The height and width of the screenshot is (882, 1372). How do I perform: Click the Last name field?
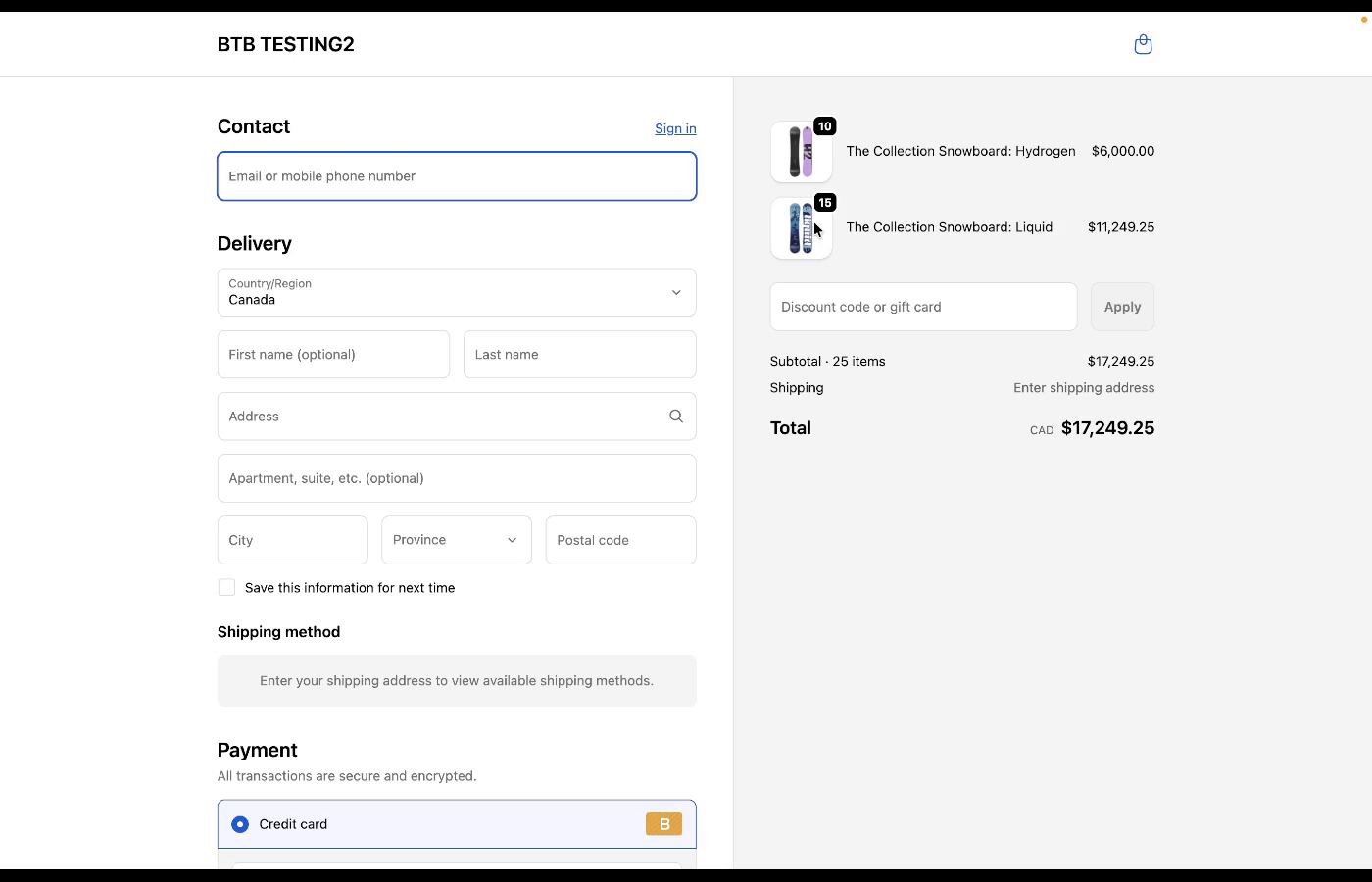pyautogui.click(x=580, y=355)
